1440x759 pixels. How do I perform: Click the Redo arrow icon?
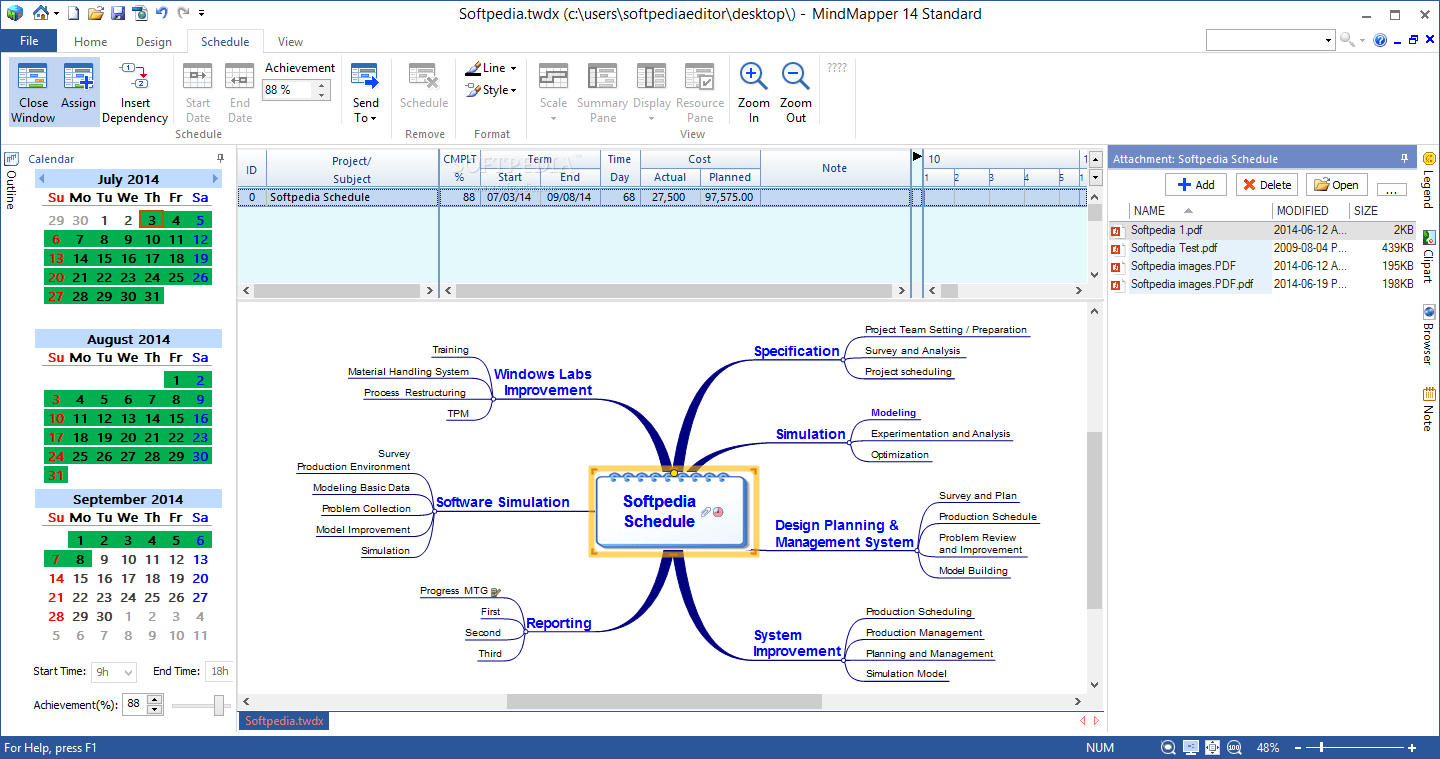(183, 13)
